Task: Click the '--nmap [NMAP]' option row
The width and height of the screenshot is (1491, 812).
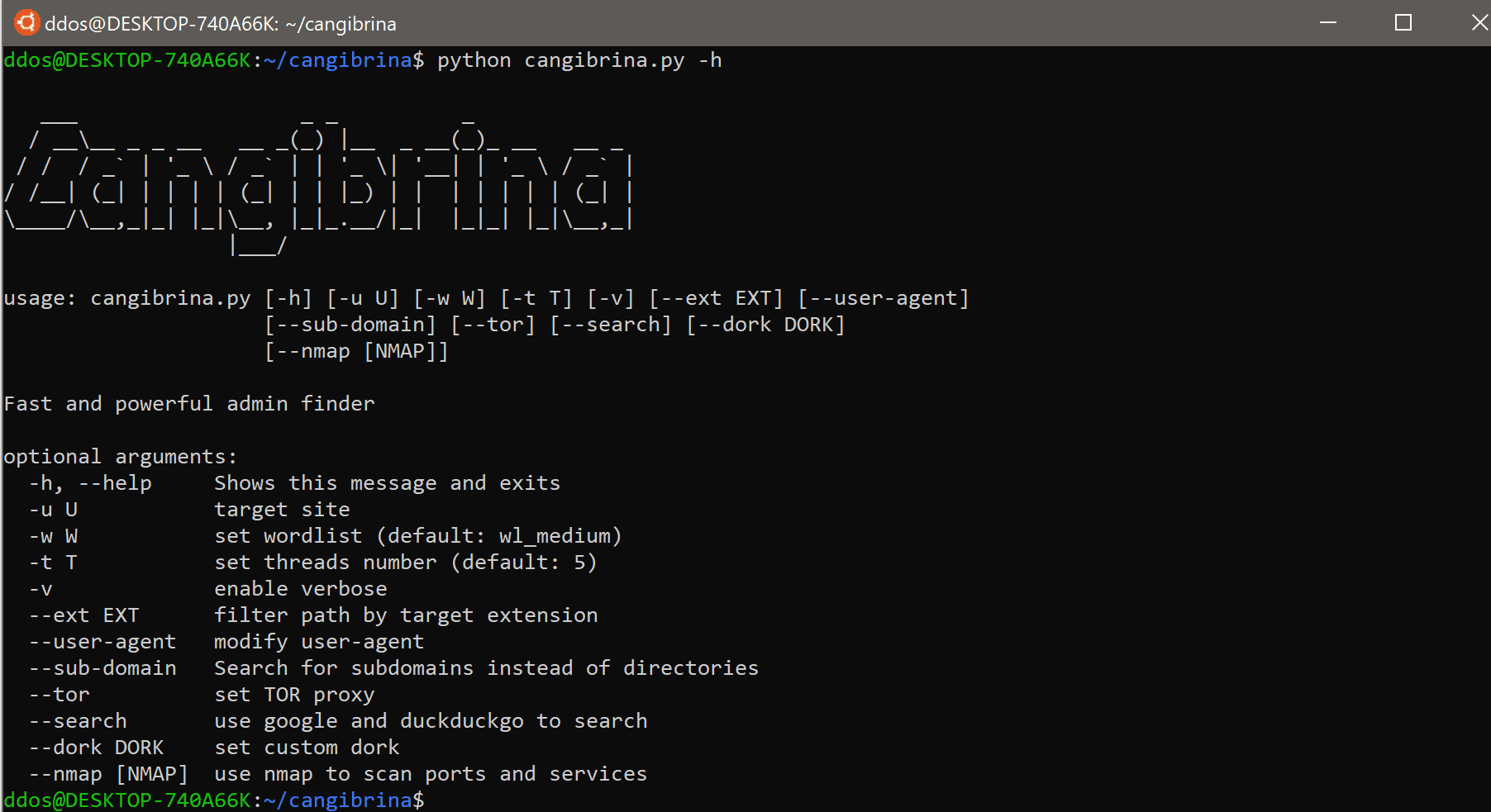Action: pos(108,774)
